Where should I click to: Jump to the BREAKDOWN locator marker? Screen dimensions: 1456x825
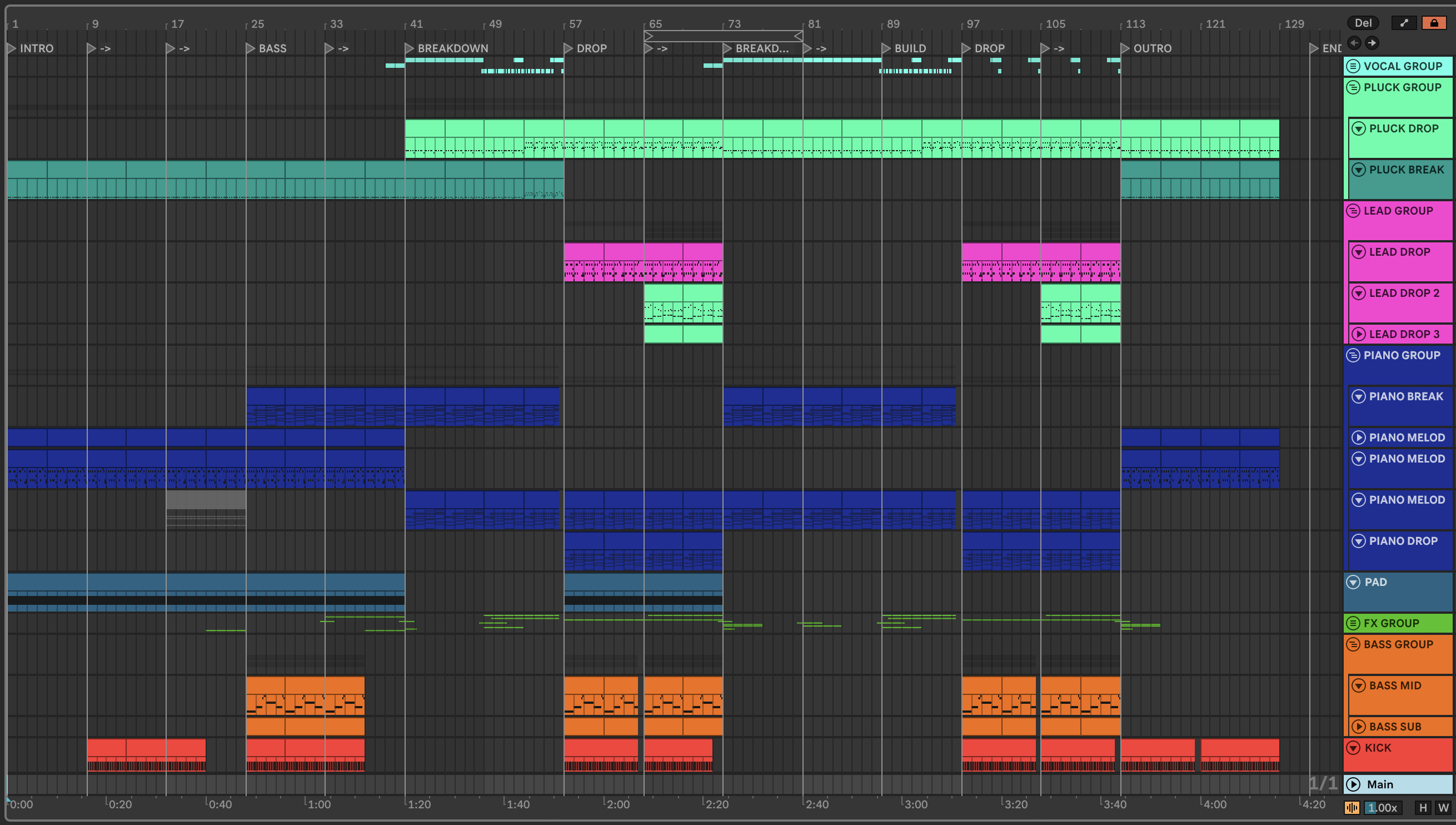click(410, 48)
